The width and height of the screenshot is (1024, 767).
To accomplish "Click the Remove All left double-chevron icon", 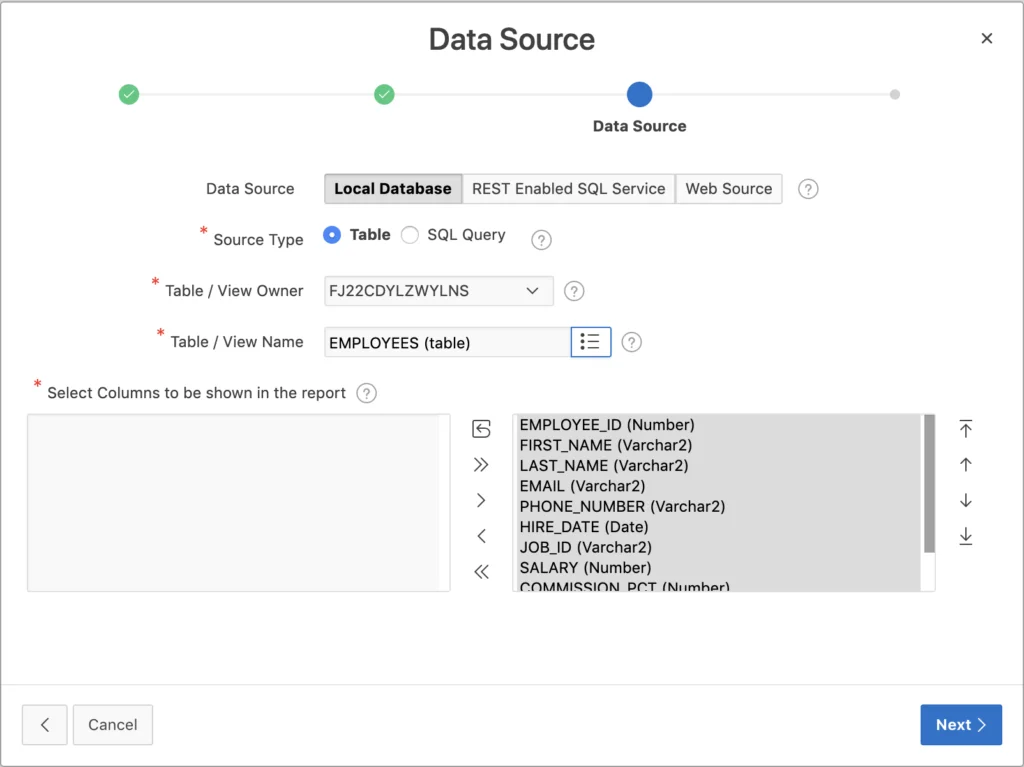I will pyautogui.click(x=481, y=572).
